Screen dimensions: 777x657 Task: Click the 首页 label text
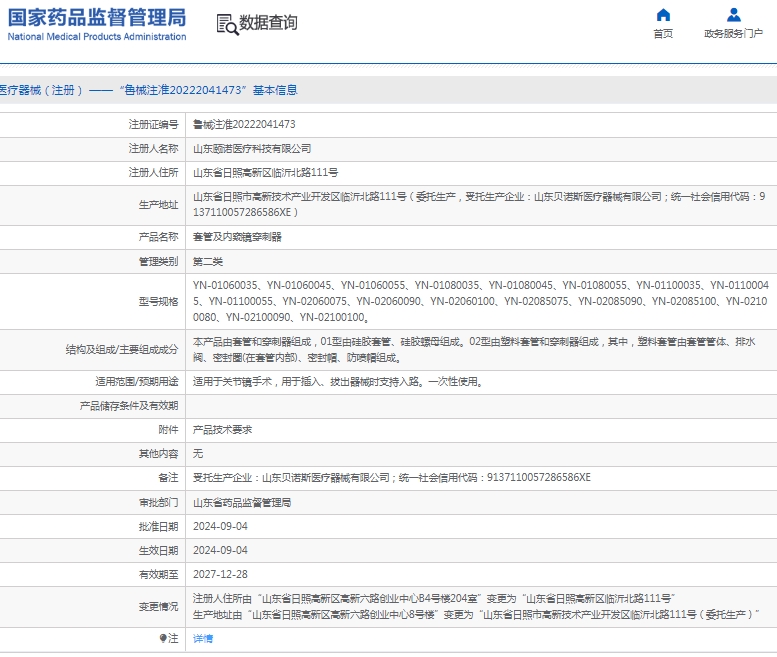(663, 34)
